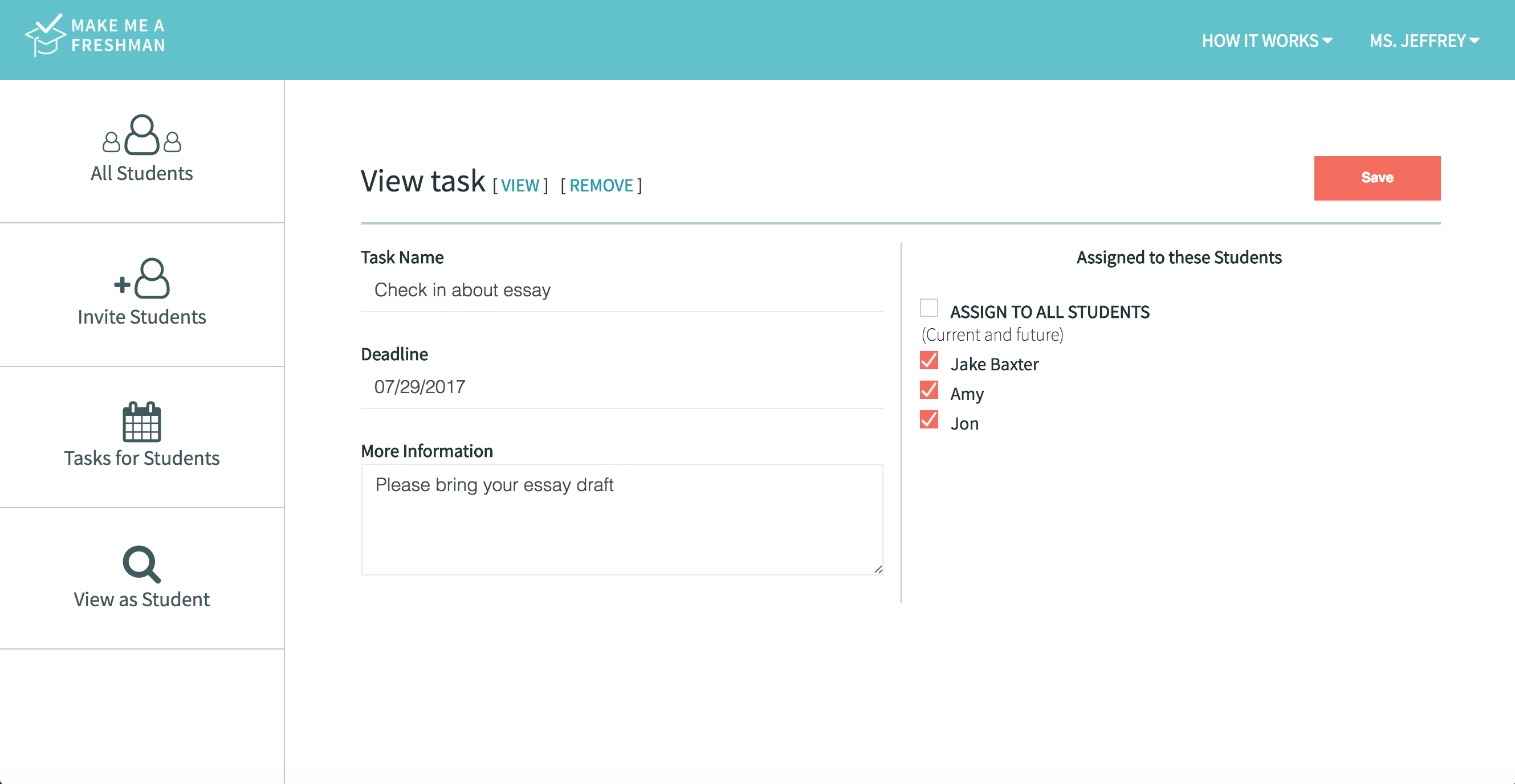The width and height of the screenshot is (1515, 784).
Task: Uncheck Amy checkbox
Action: (928, 390)
